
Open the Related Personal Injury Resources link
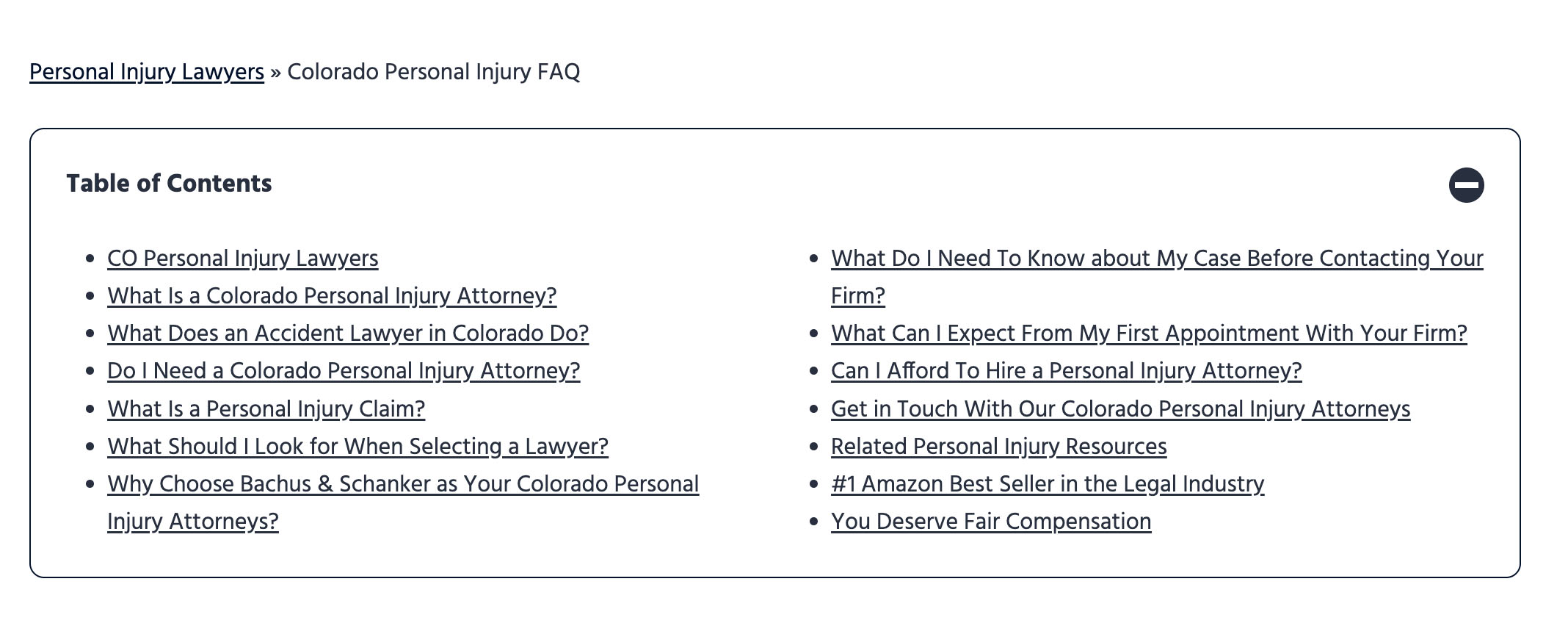[x=999, y=446]
